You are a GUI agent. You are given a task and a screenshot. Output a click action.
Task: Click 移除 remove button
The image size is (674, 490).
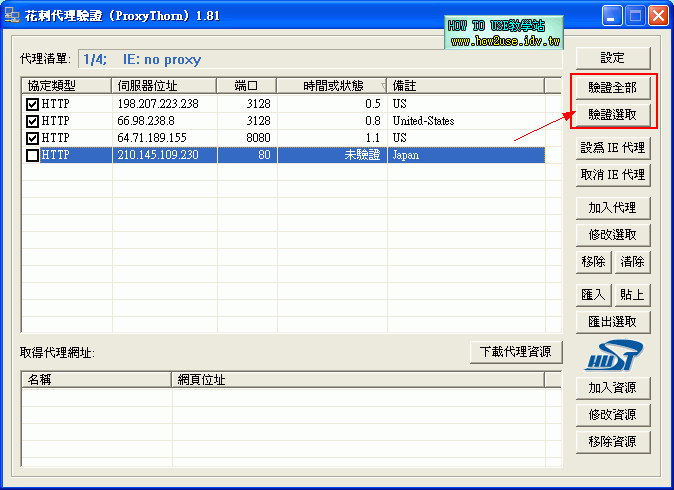pos(593,262)
